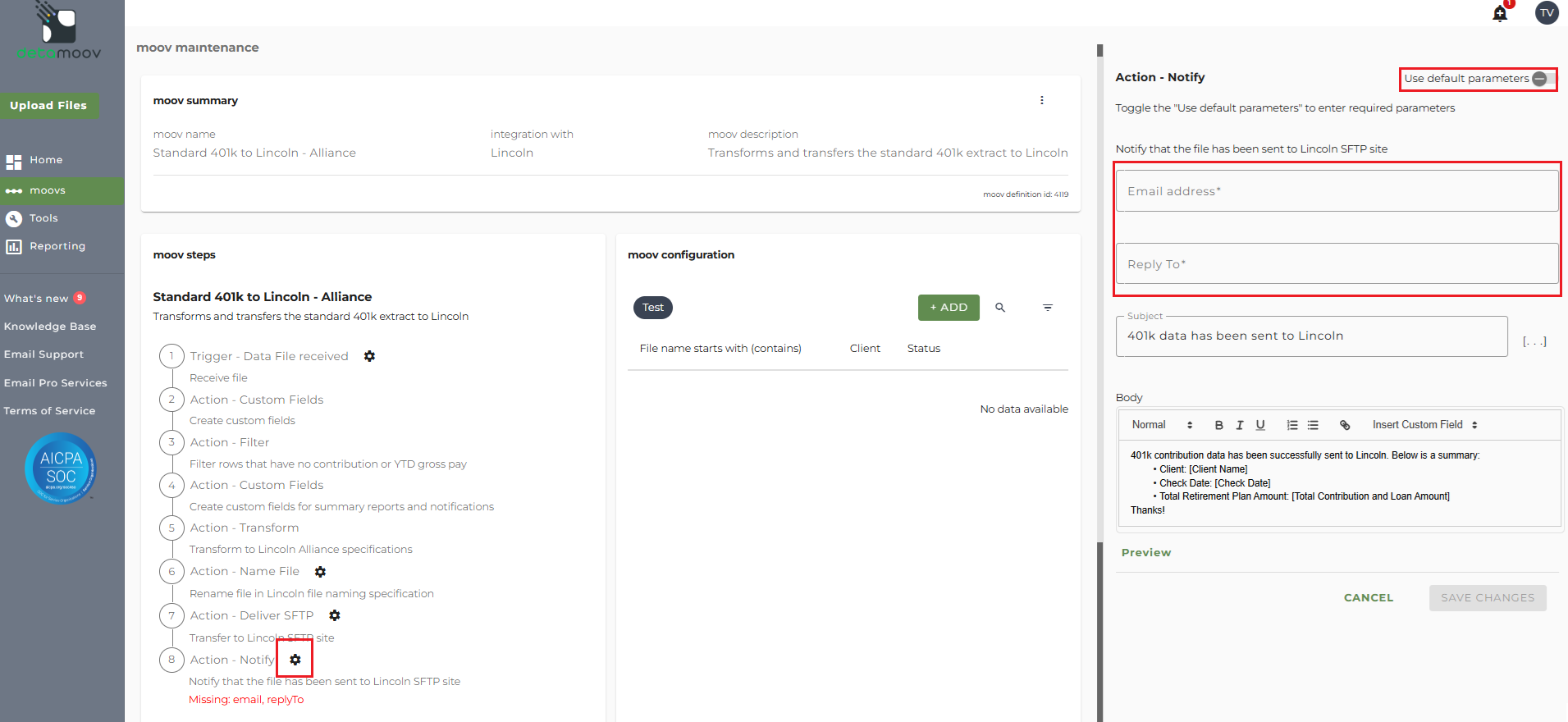Open the Preview link below the Body

[1146, 553]
